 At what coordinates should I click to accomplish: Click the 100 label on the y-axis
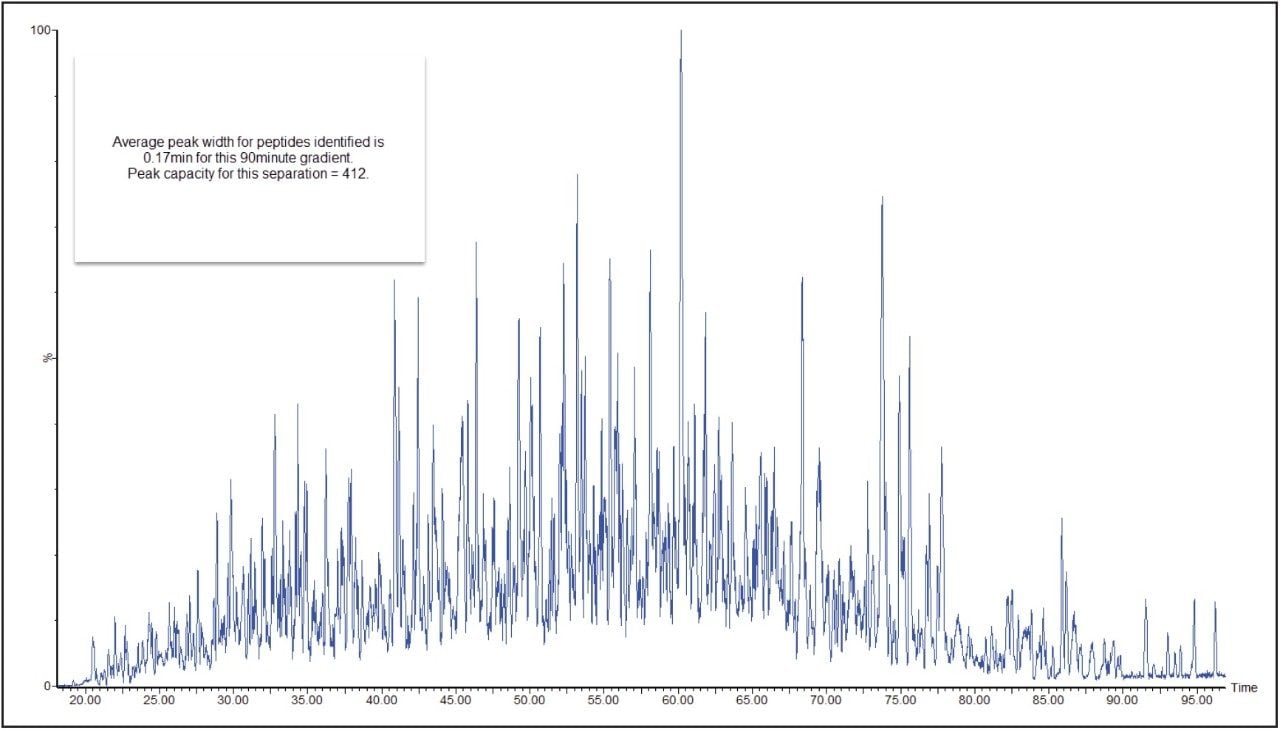(x=41, y=30)
